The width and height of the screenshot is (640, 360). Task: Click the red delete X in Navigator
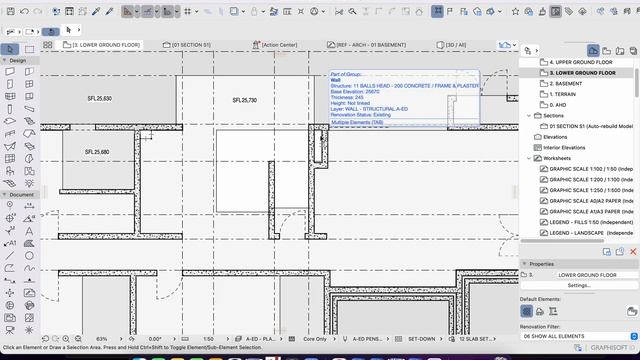coord(633,252)
